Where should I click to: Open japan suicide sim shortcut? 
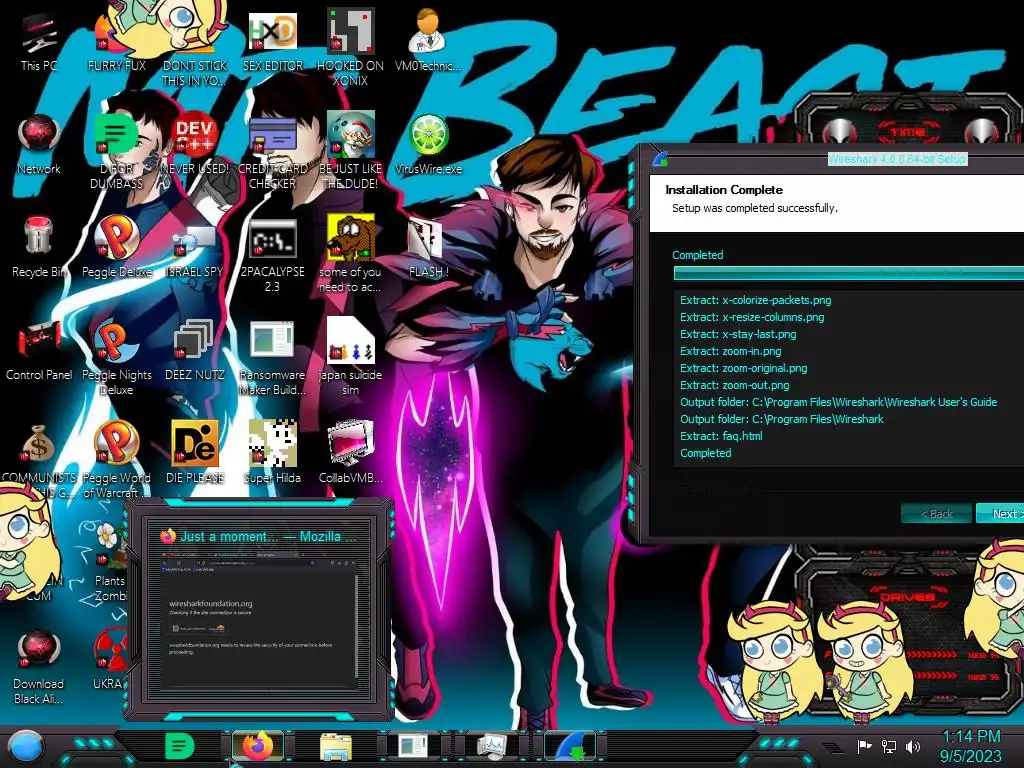[351, 357]
